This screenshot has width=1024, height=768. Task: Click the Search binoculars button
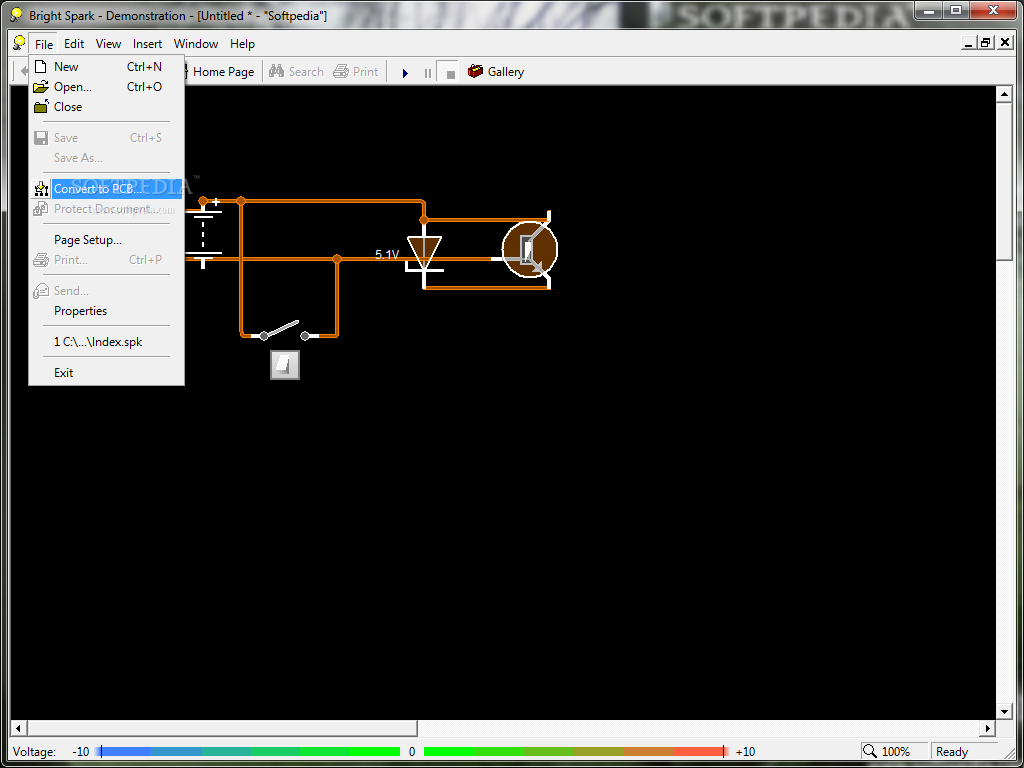click(296, 72)
